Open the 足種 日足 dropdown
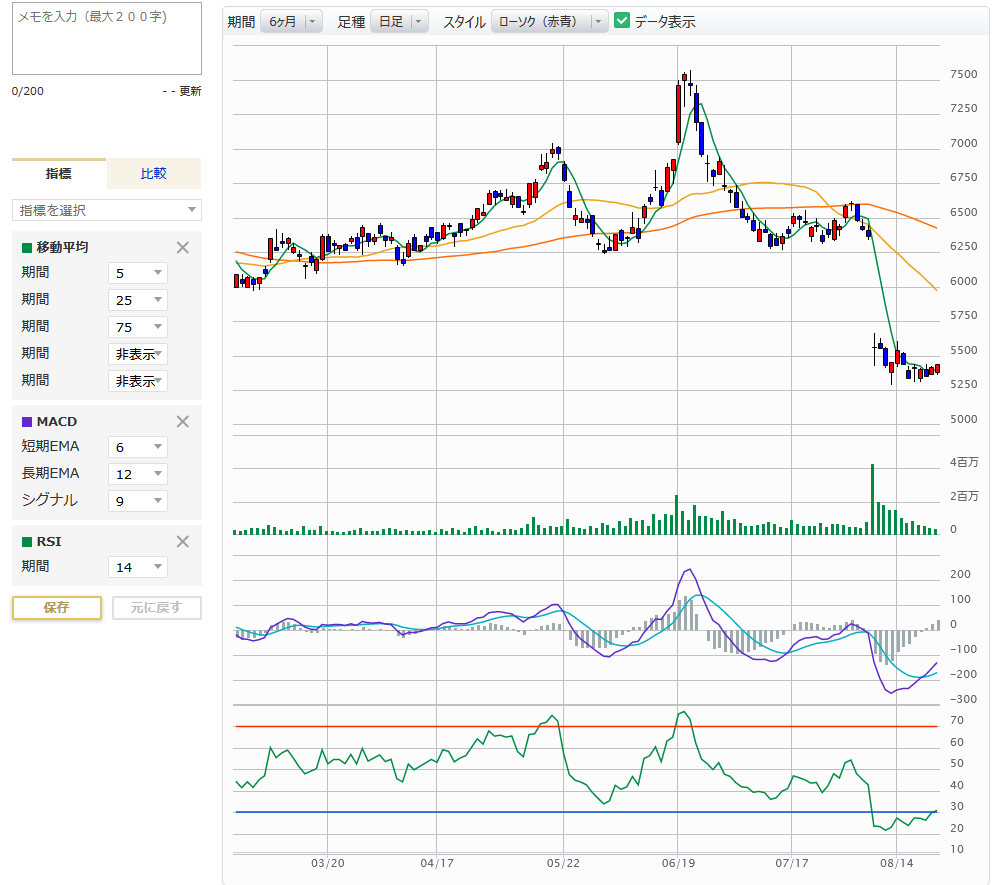The image size is (995, 885). tap(398, 21)
